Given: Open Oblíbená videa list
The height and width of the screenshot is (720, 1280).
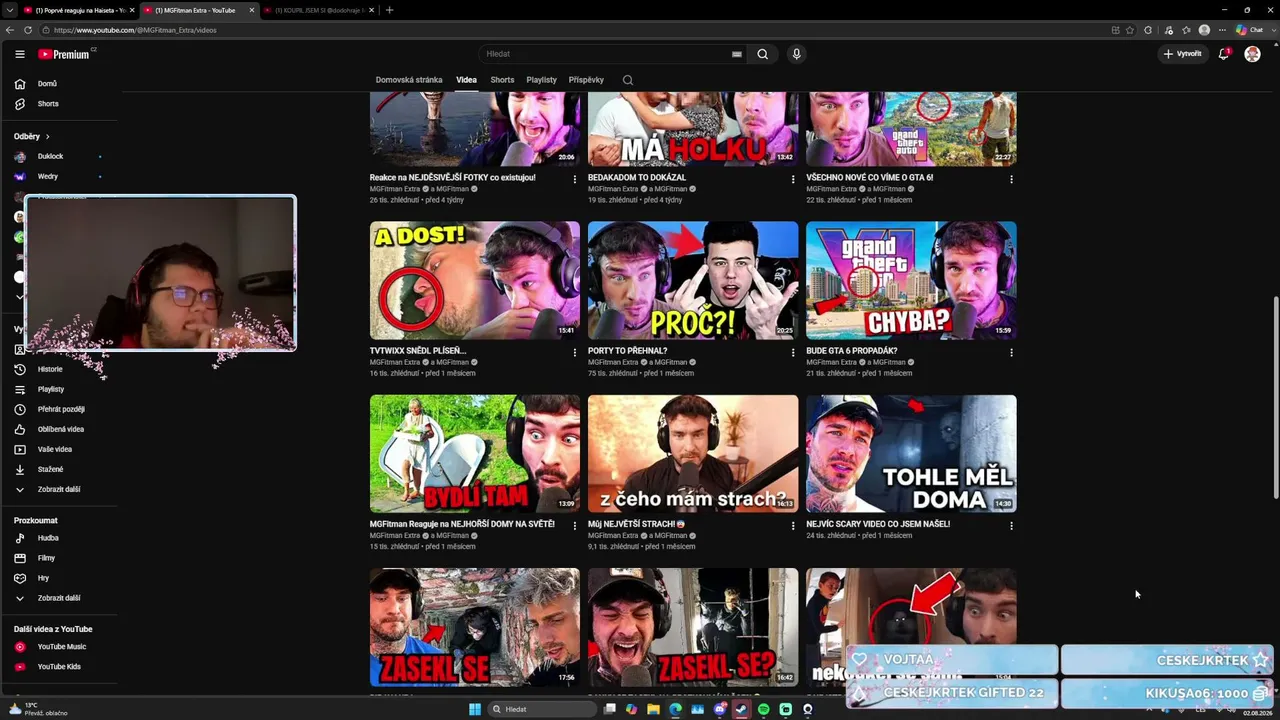Looking at the screenshot, I should 59,429.
